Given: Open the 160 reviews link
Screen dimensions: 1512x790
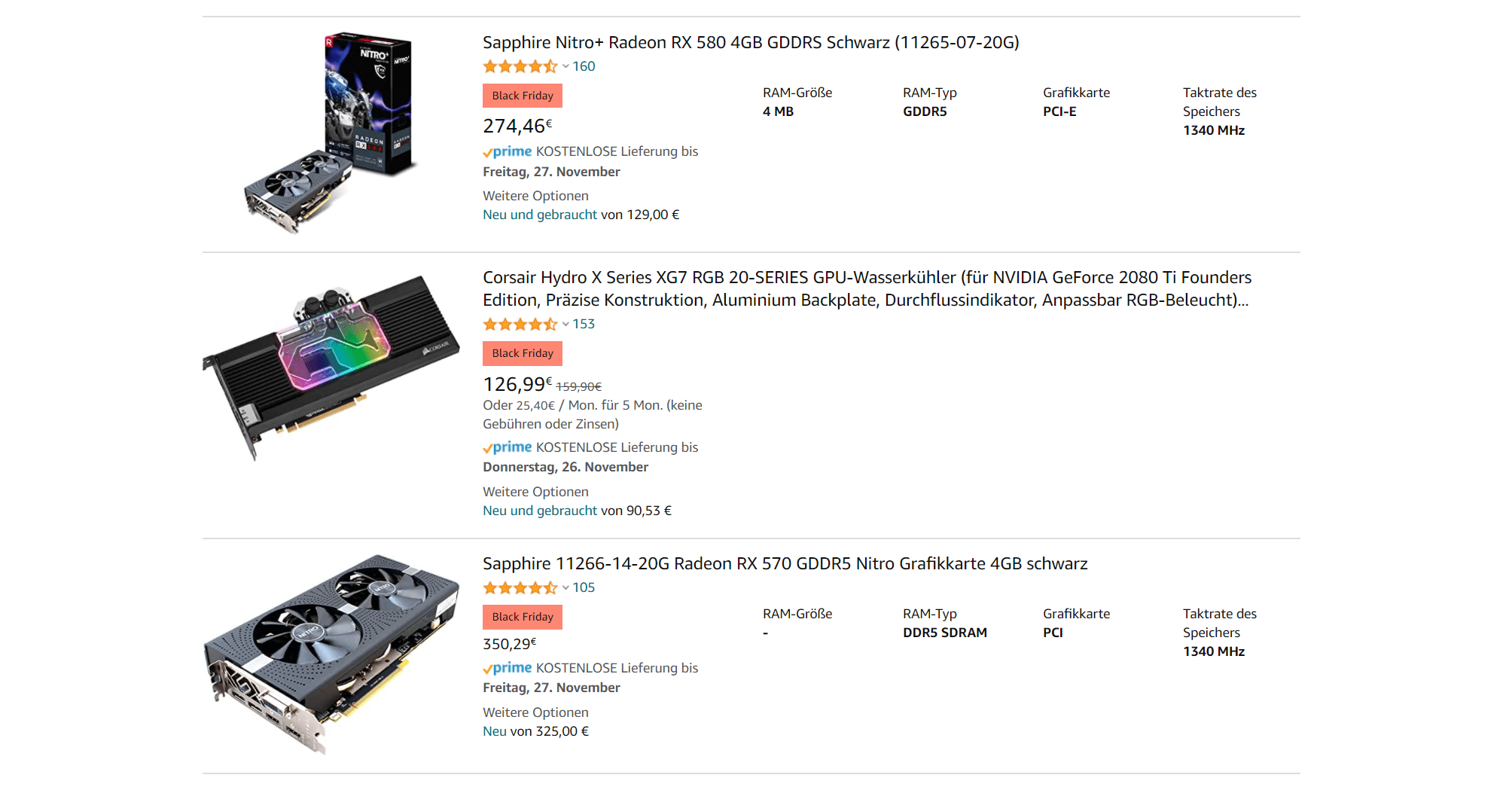Looking at the screenshot, I should 584,66.
